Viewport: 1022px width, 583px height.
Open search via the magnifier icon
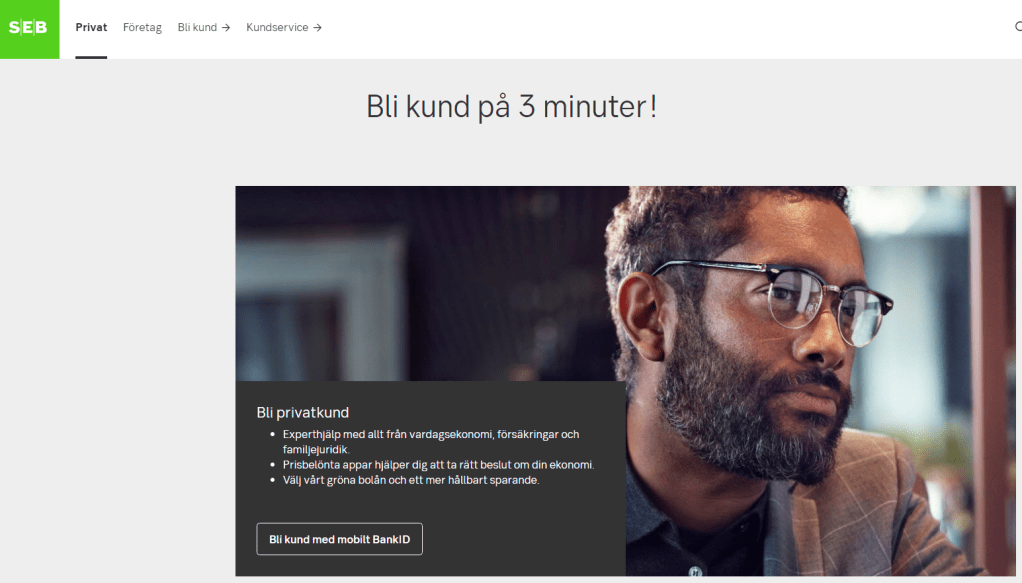(x=1018, y=27)
